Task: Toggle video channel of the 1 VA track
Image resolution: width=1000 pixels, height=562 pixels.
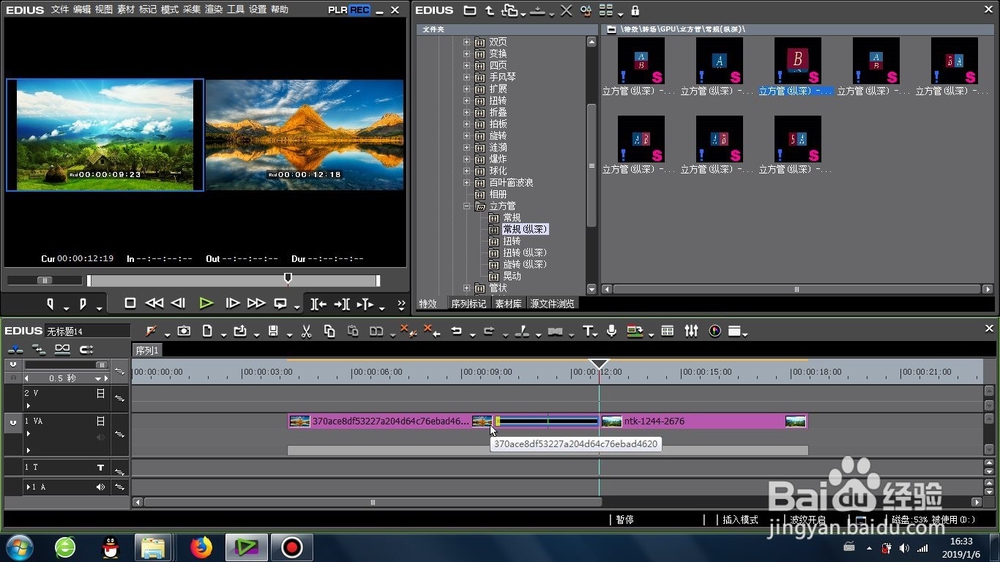Action: [x=100, y=421]
